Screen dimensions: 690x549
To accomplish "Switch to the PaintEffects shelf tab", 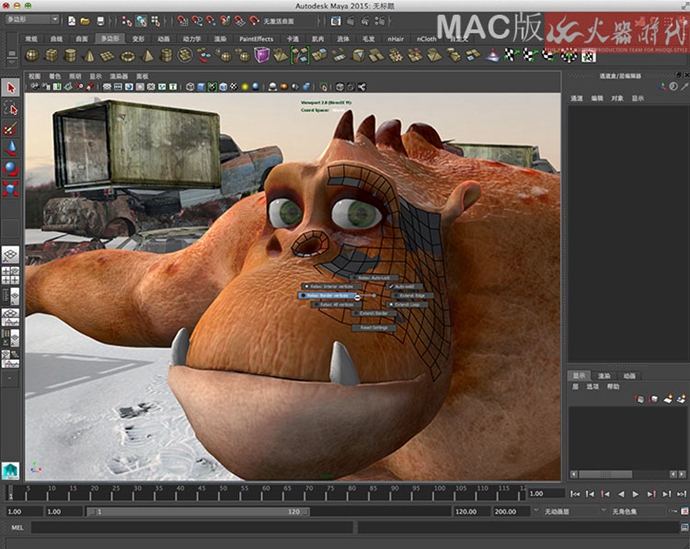I will pos(256,39).
